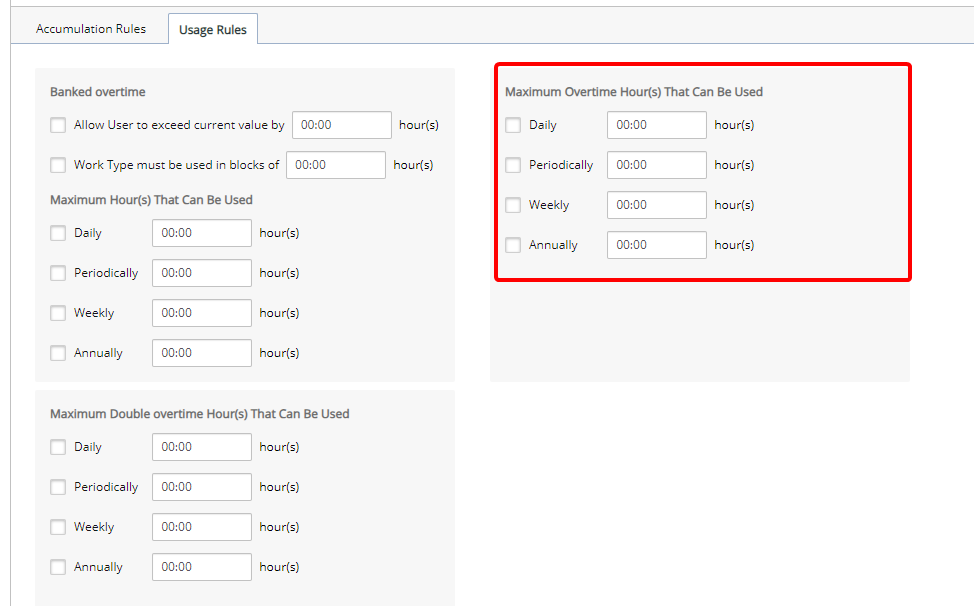Tick Daily under Maximum Hour(s) That Can Be Used
The image size is (974, 606).
(x=58, y=233)
